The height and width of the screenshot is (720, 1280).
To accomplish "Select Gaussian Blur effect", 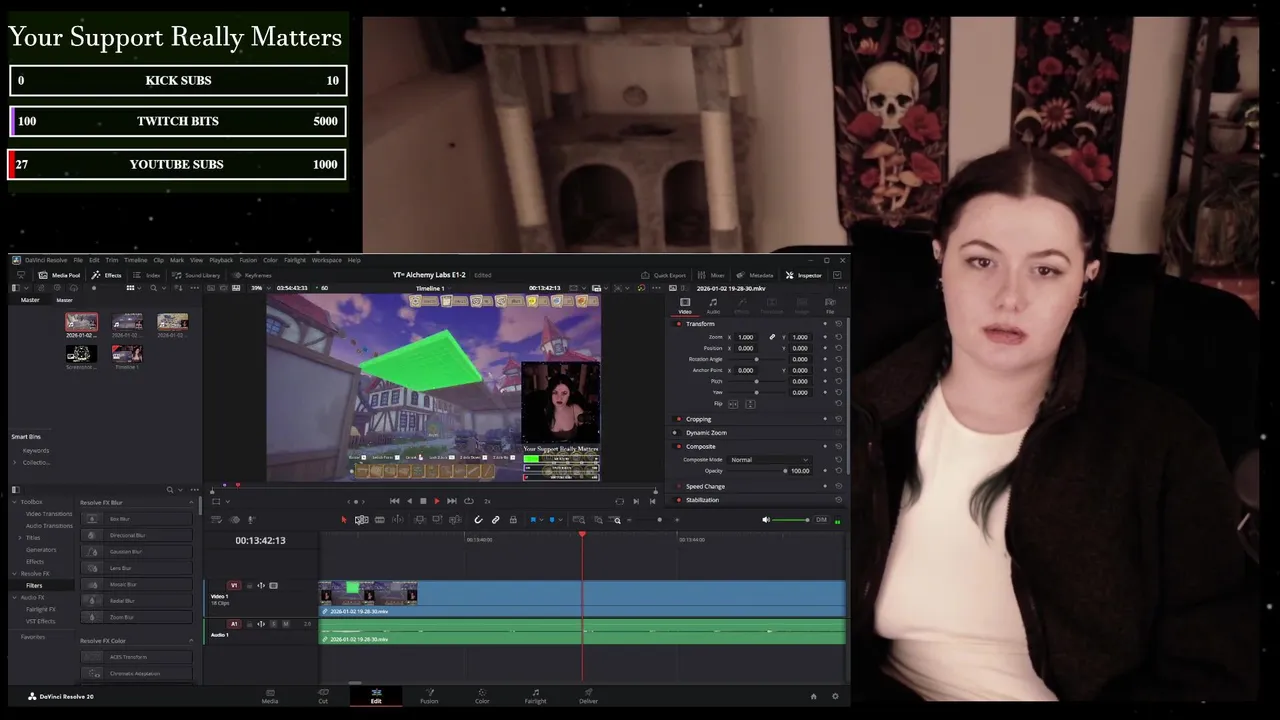I will click(137, 551).
